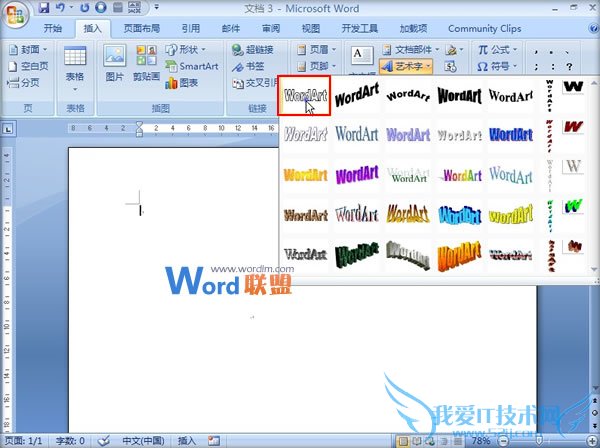600x448 pixels.
Task: Click page count 页面: 1/1
Action: pyautogui.click(x=24, y=441)
